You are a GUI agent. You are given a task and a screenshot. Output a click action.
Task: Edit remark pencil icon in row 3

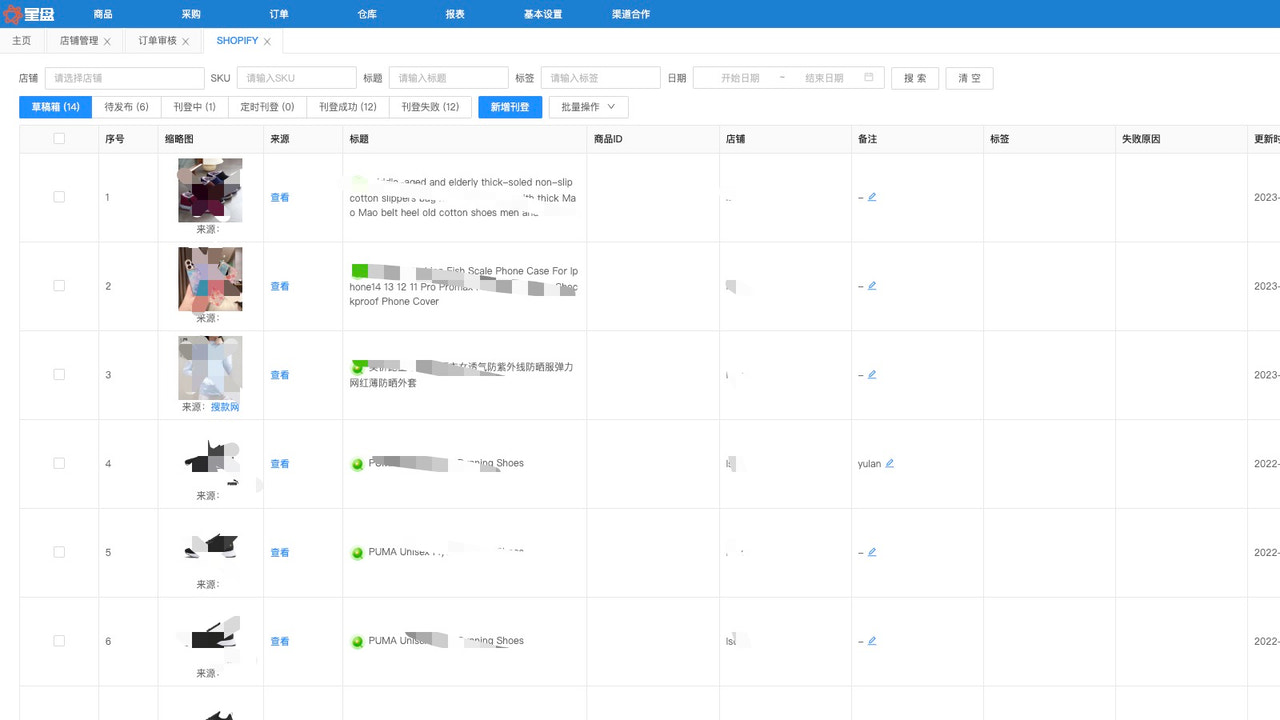click(872, 375)
